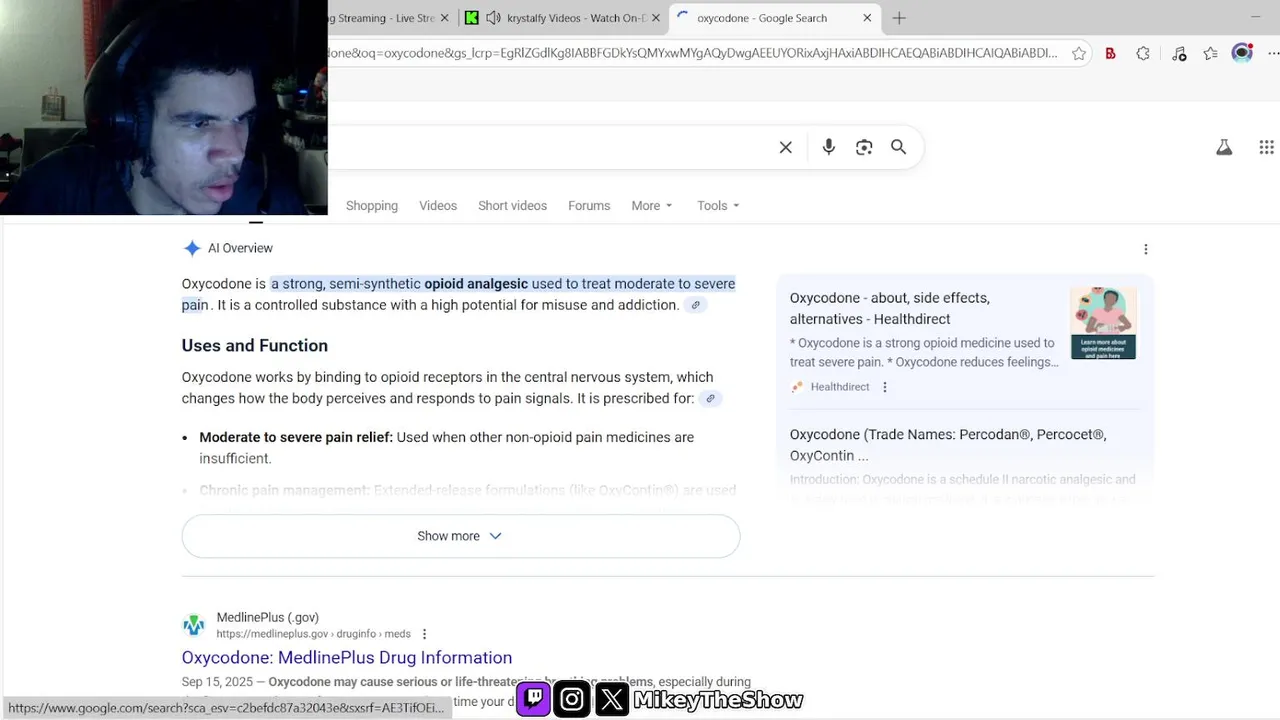
Task: Click the magnifying glass search button
Action: pos(899,147)
